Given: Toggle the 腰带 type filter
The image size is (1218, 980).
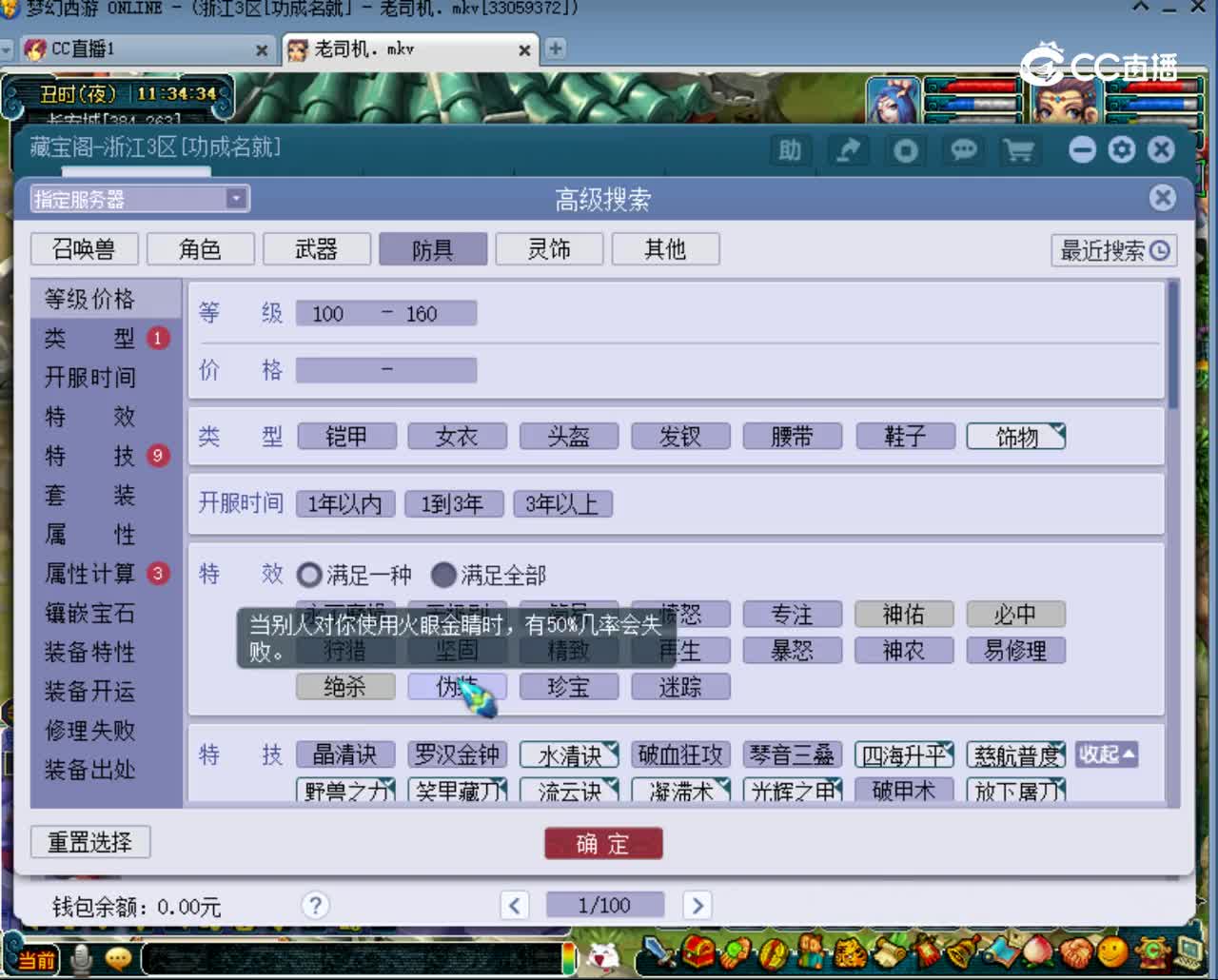Looking at the screenshot, I should point(793,437).
